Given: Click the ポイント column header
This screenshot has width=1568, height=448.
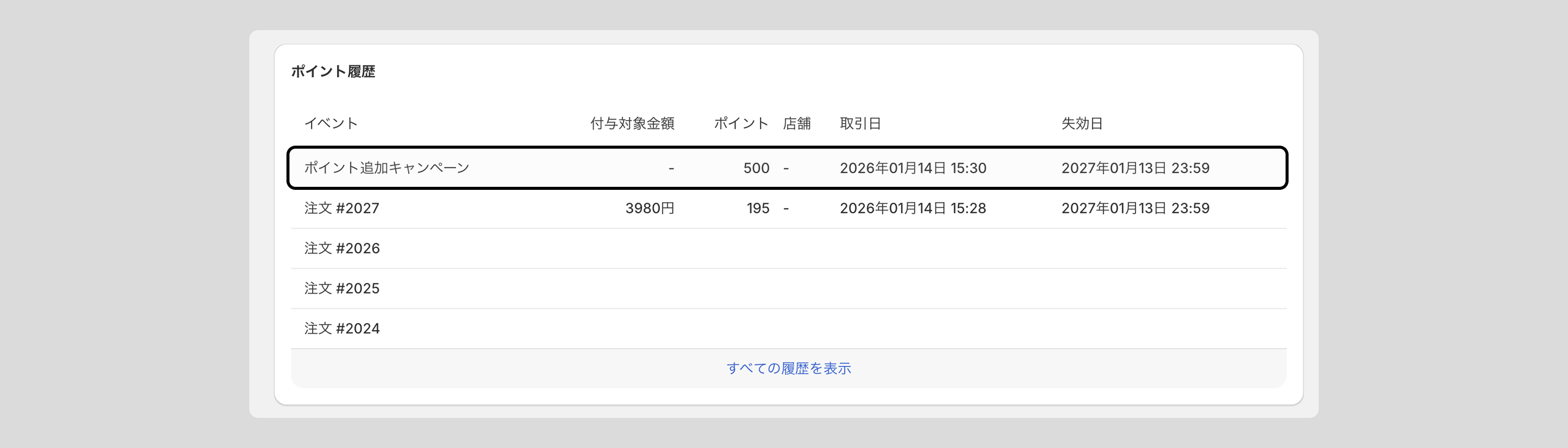Looking at the screenshot, I should 741,124.
